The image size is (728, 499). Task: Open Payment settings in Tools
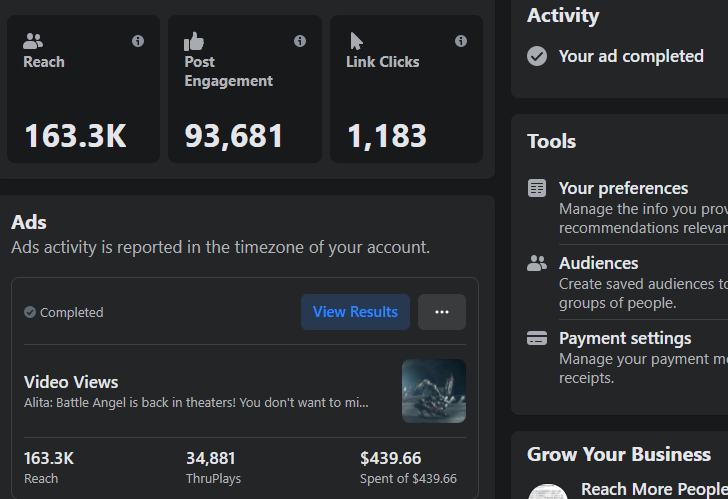(625, 338)
